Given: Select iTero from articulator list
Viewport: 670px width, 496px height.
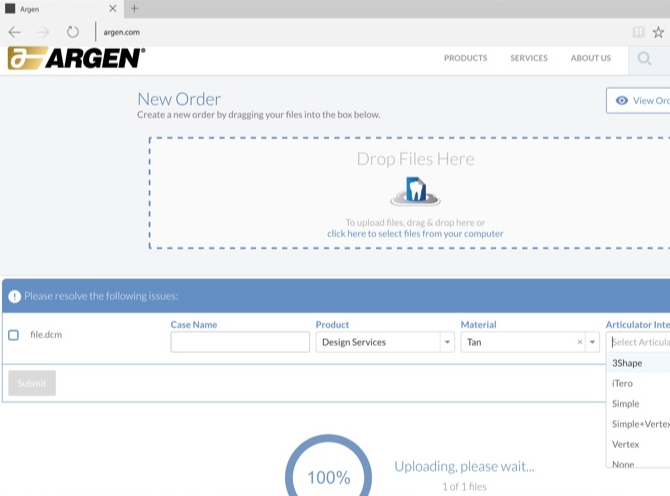Looking at the screenshot, I should [x=638, y=383].
